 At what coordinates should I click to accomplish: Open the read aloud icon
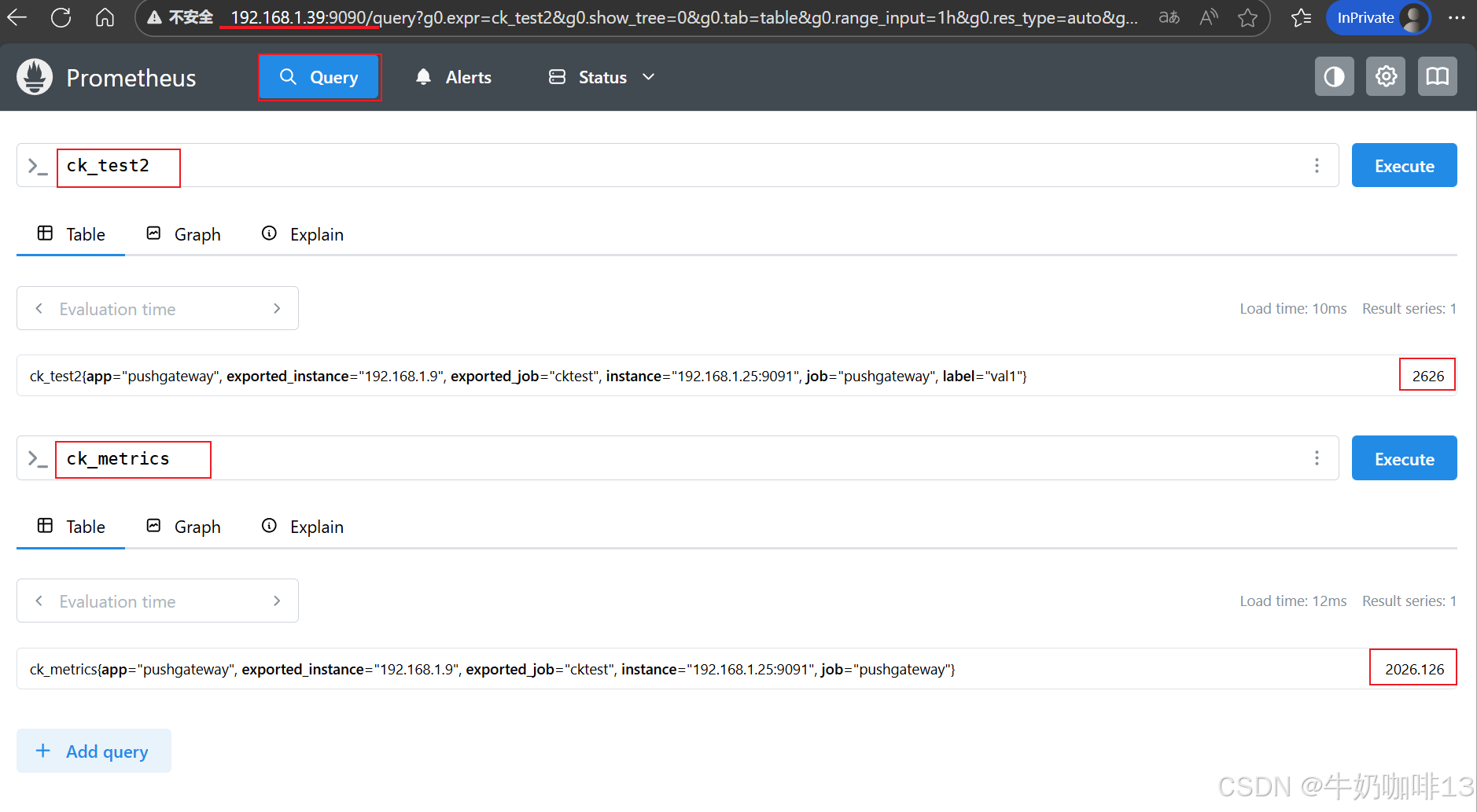tap(1209, 17)
